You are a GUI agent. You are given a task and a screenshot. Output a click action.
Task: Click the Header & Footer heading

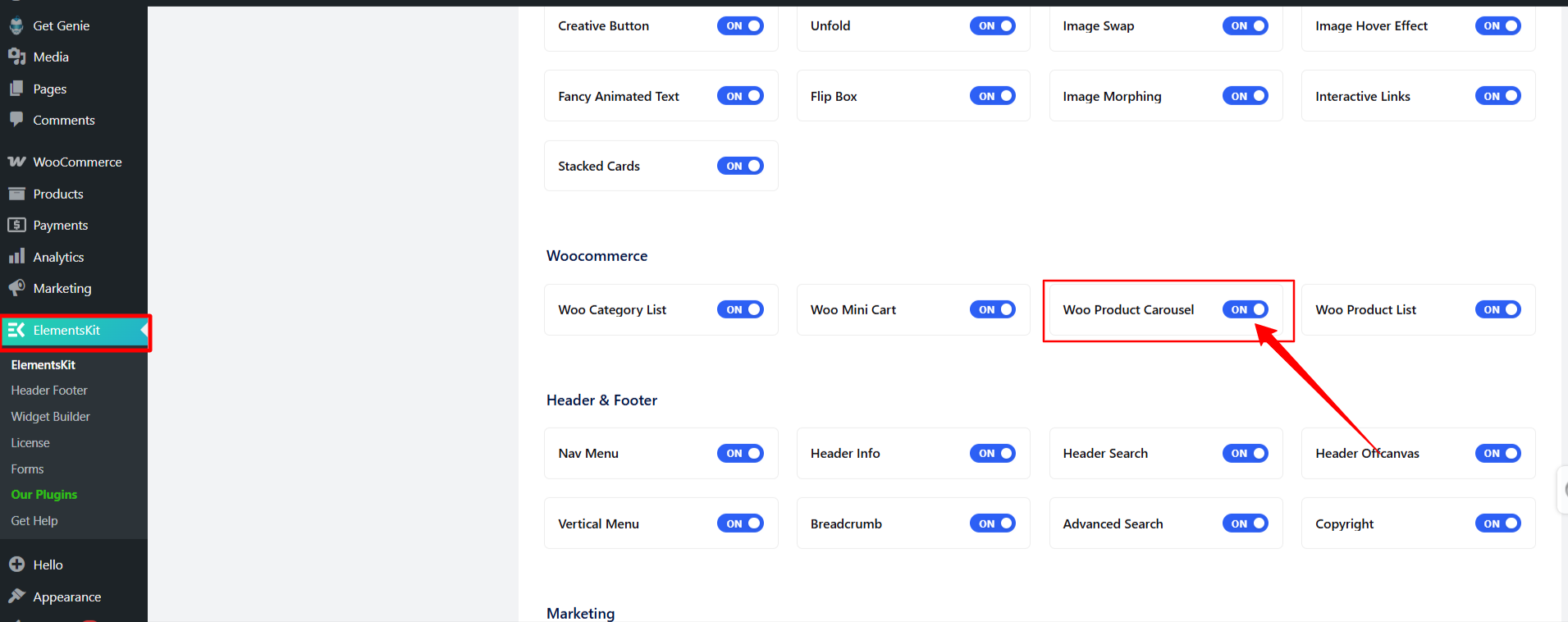click(x=601, y=400)
